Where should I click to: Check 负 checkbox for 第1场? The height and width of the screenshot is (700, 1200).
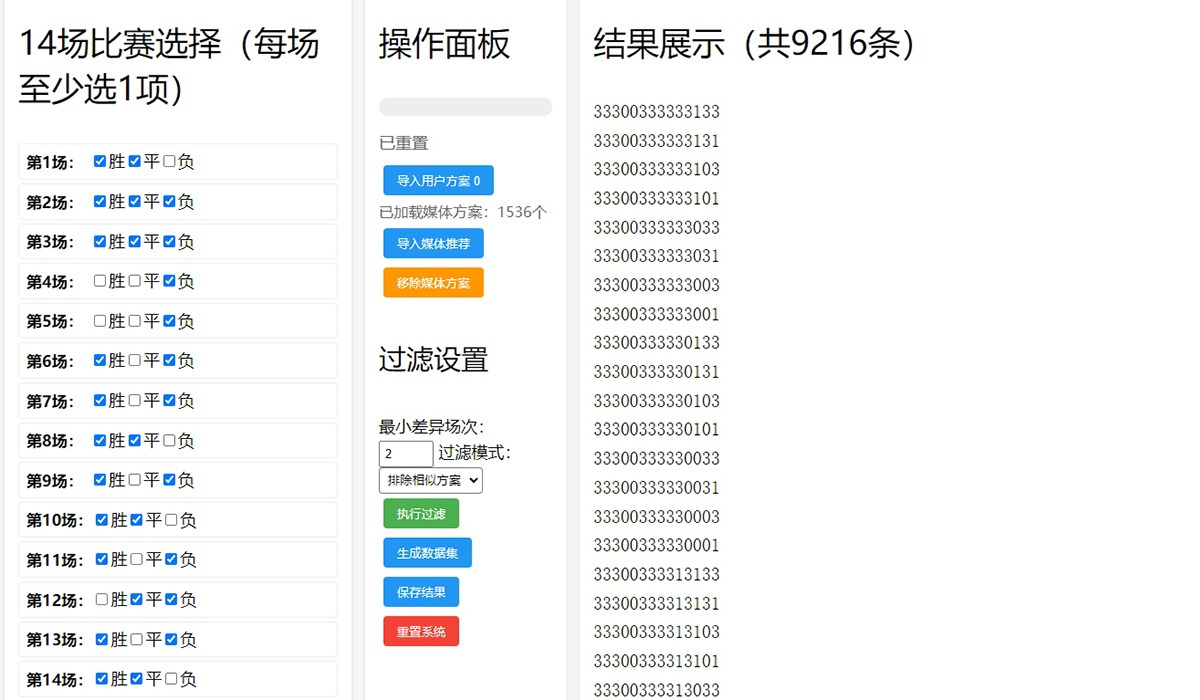[169, 161]
